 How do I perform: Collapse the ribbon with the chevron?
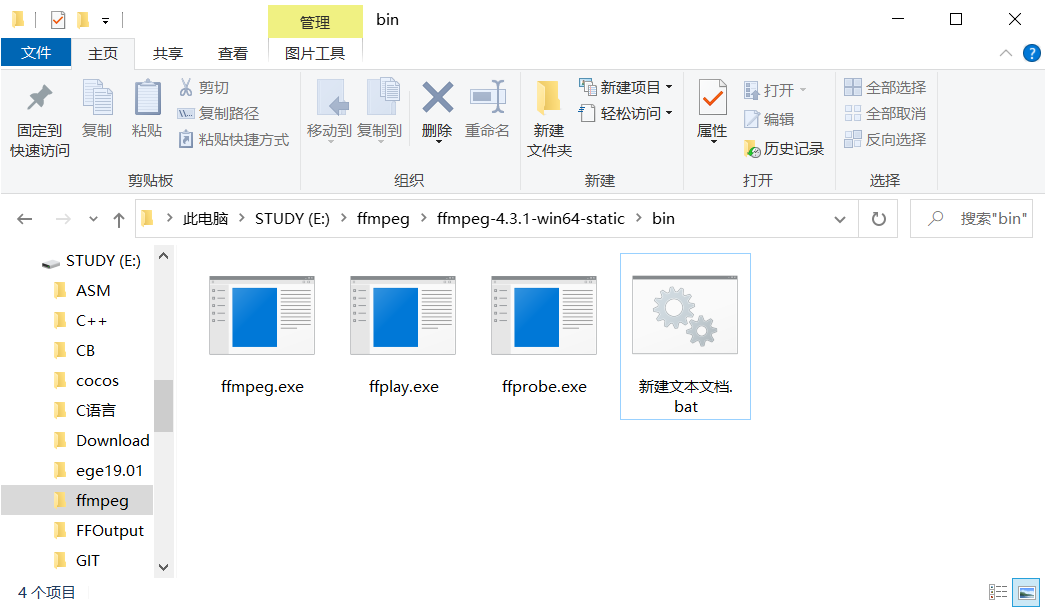(1005, 53)
